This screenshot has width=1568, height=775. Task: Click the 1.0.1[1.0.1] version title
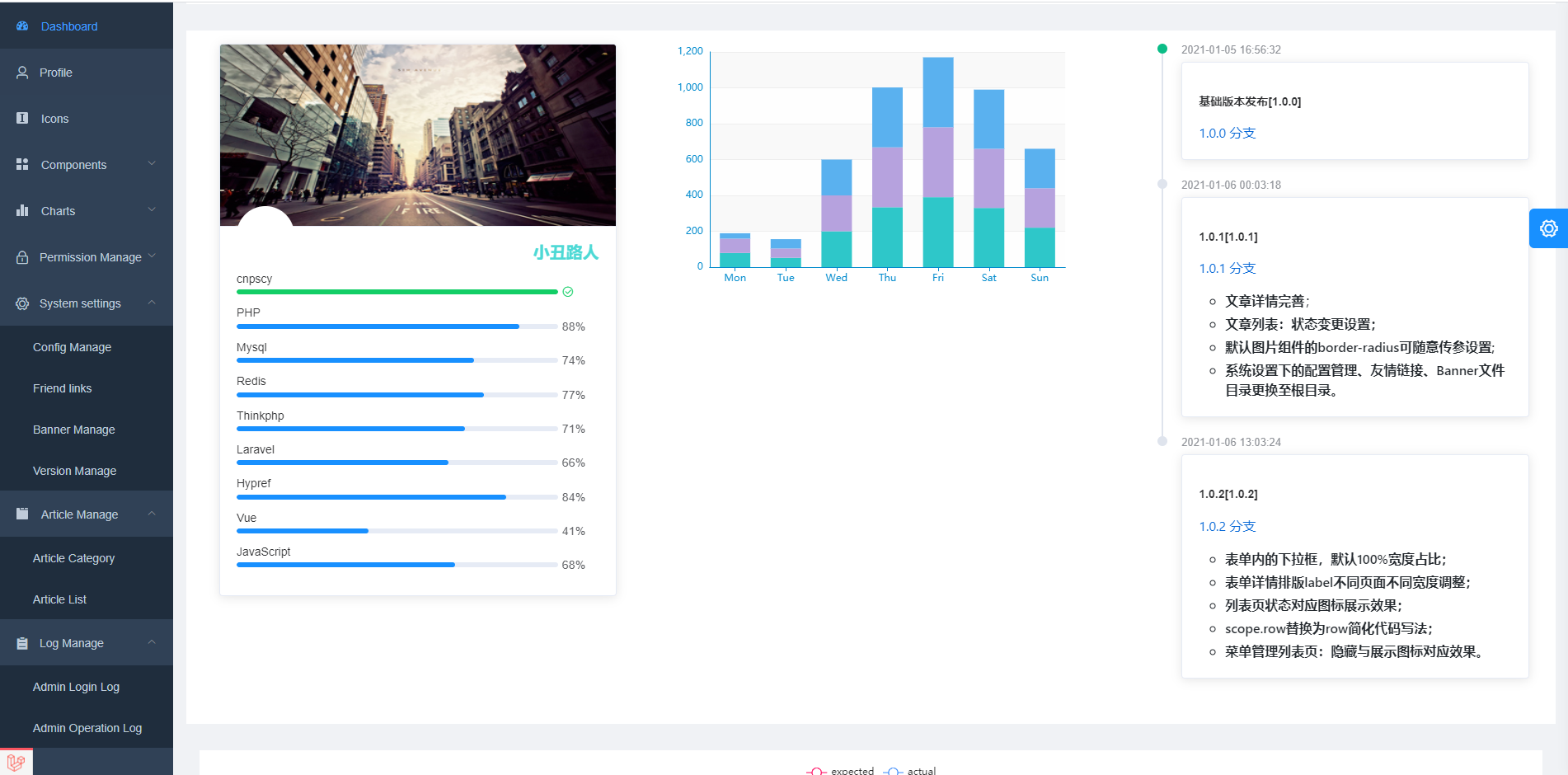coord(1228,237)
